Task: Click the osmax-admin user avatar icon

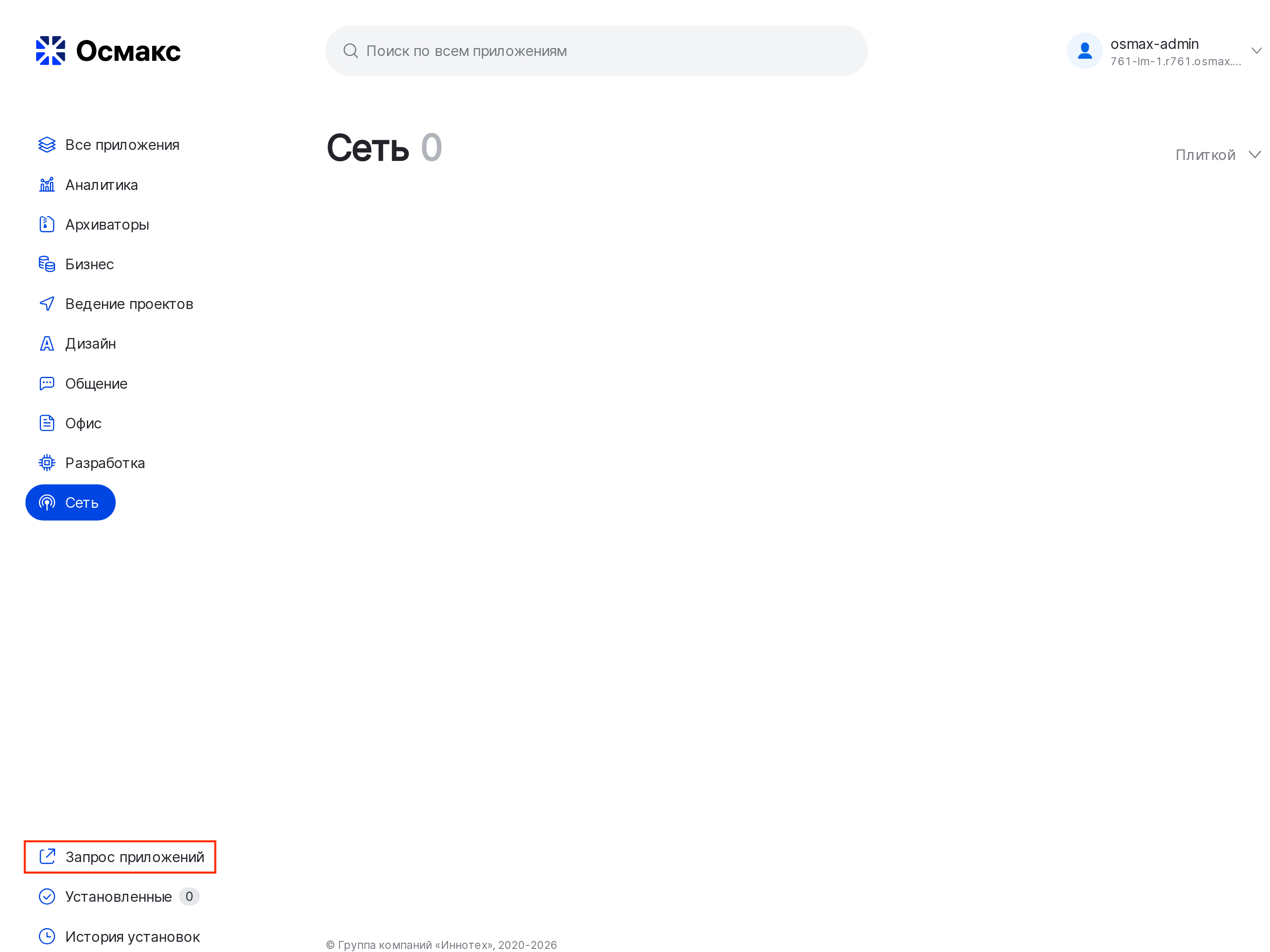Action: [1084, 51]
